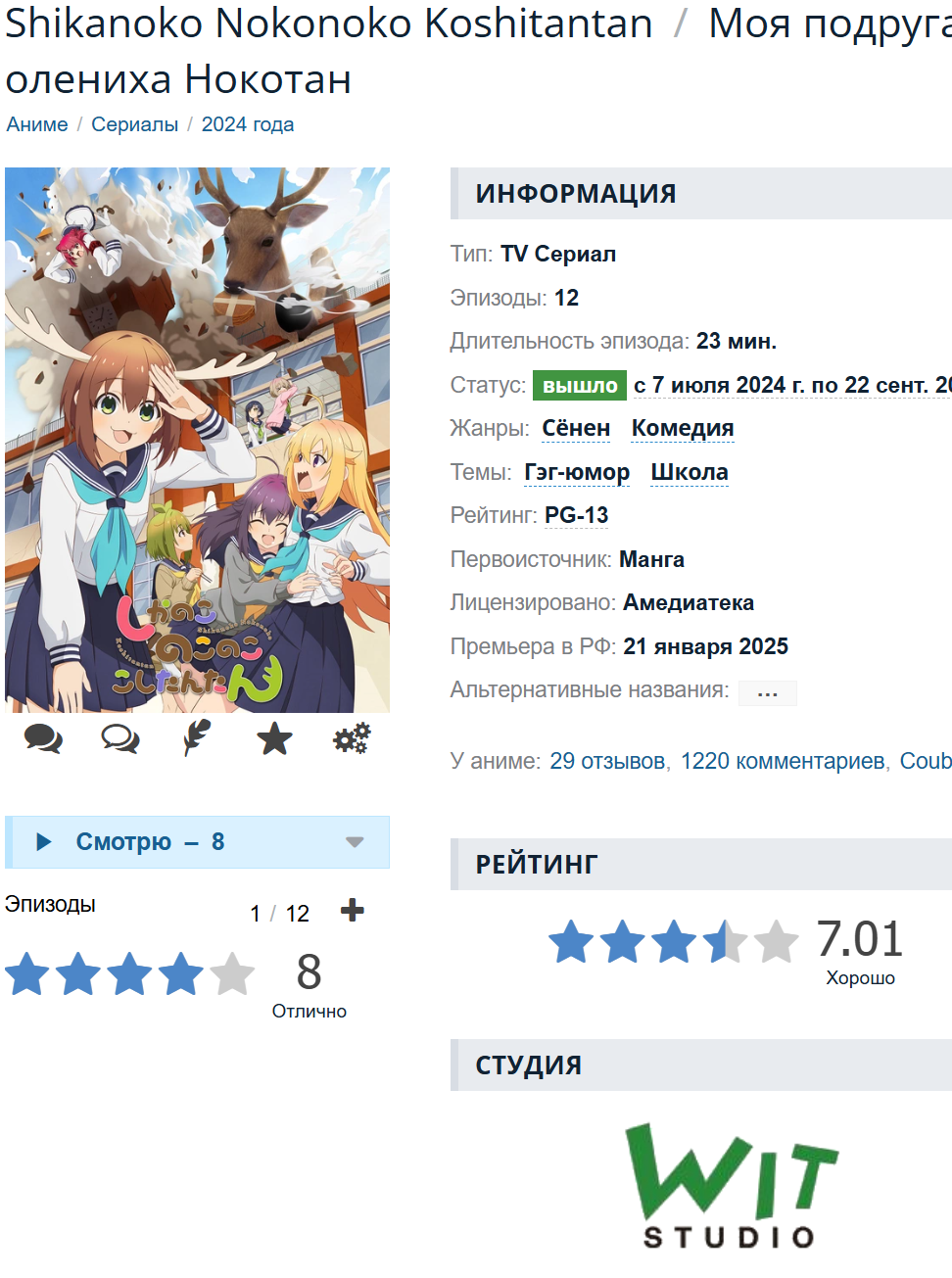952x1278 pixels.
Task: Click the WIT Studio logo
Action: (731, 1185)
